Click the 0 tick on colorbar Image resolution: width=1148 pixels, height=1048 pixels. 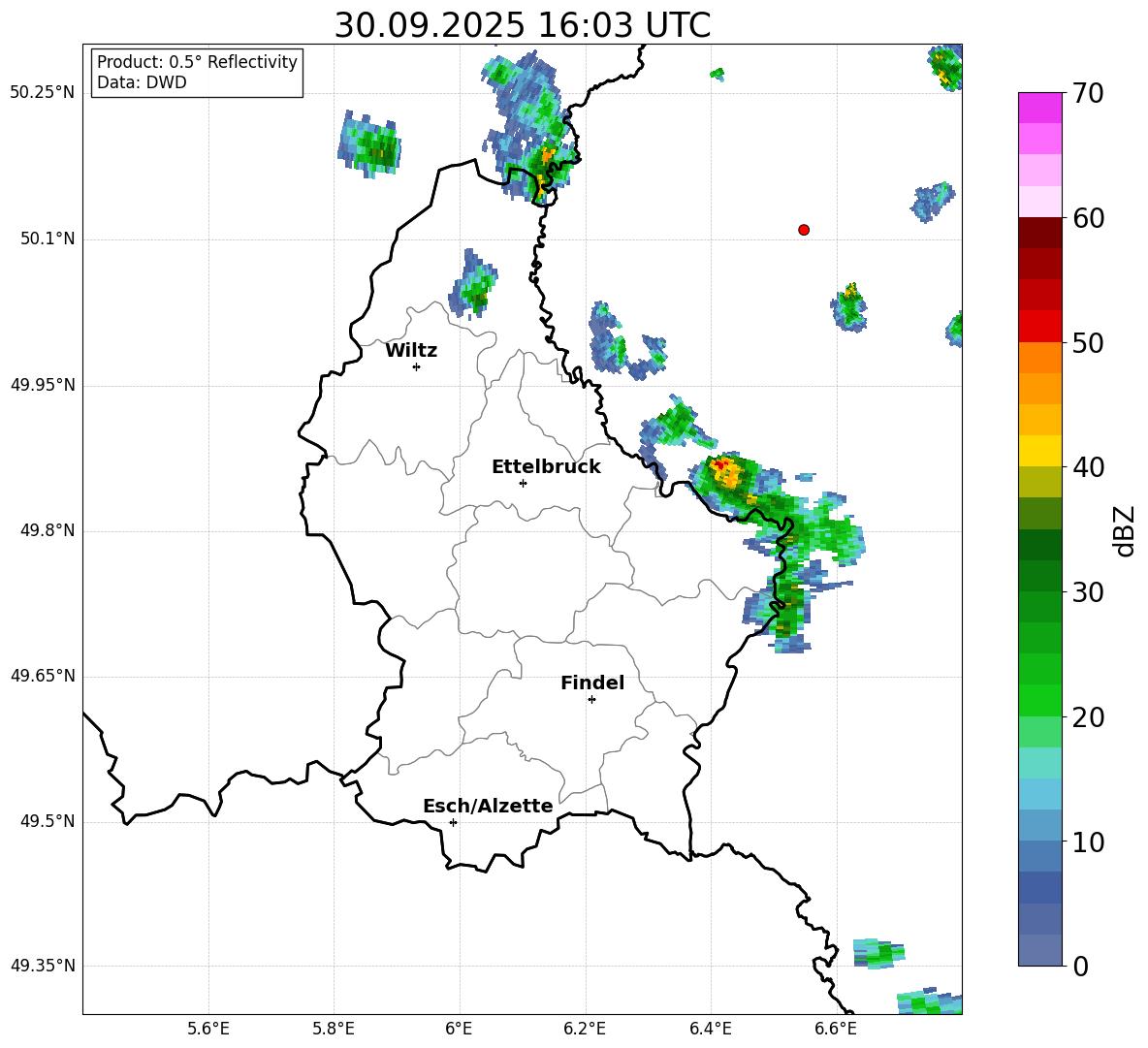click(1080, 967)
